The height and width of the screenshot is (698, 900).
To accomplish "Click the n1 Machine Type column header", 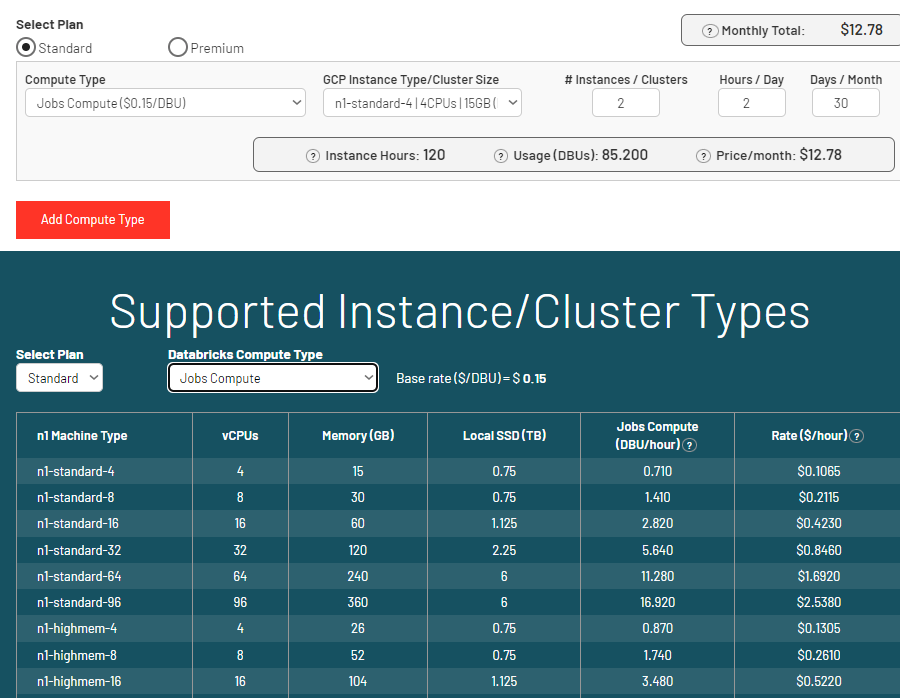I will point(82,436).
